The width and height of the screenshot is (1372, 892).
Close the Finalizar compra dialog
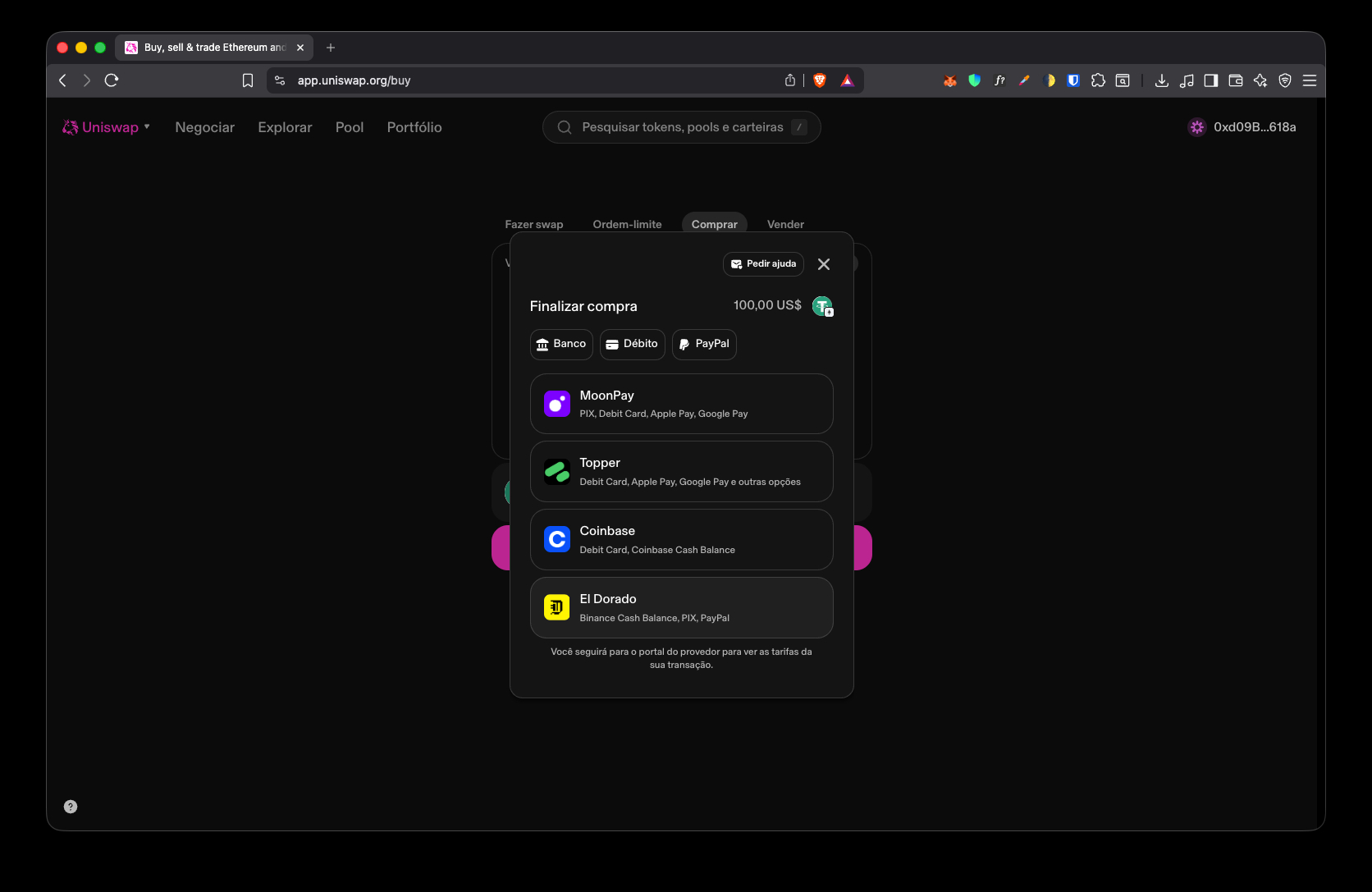(x=824, y=264)
